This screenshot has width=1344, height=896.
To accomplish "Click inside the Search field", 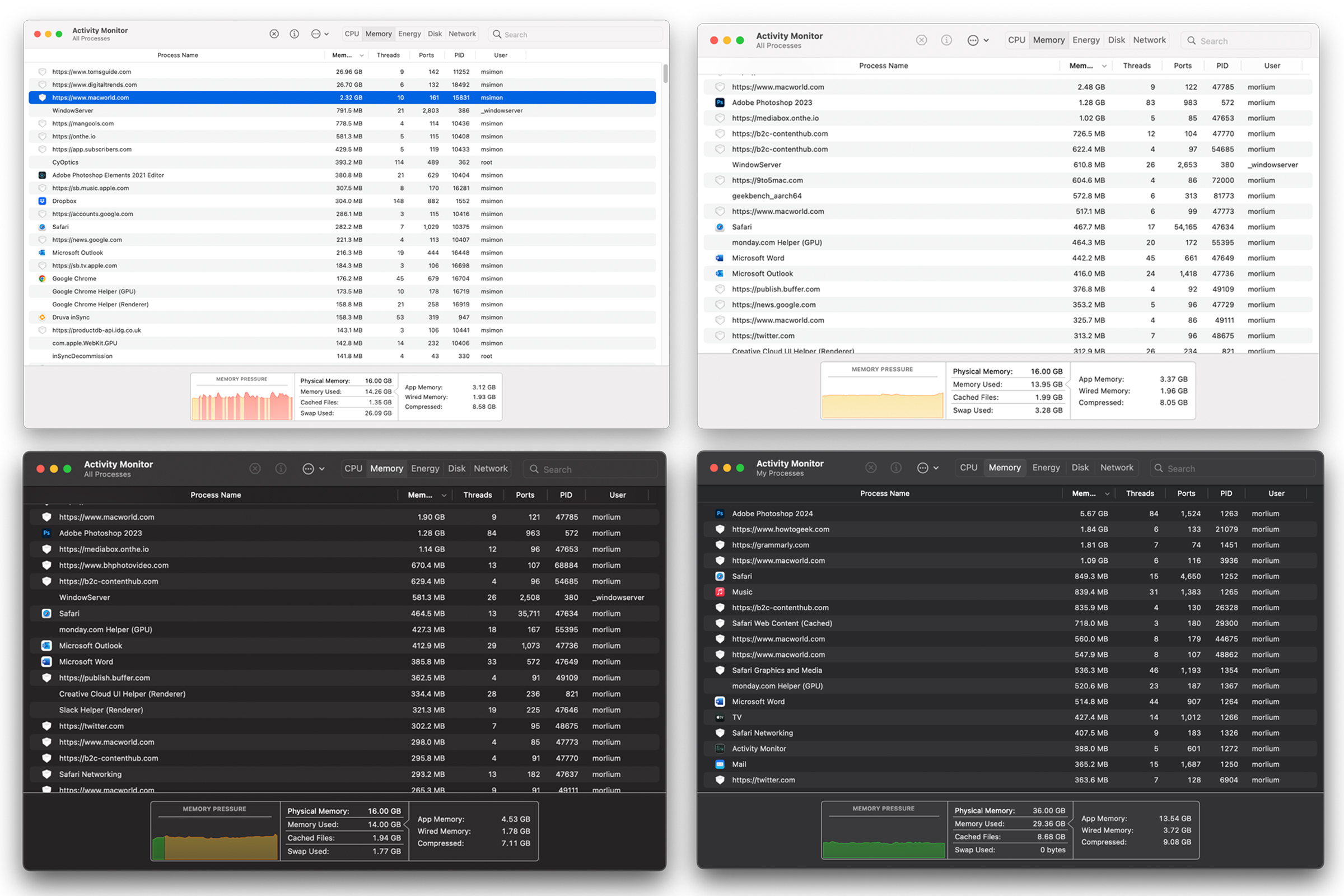I will click(571, 34).
